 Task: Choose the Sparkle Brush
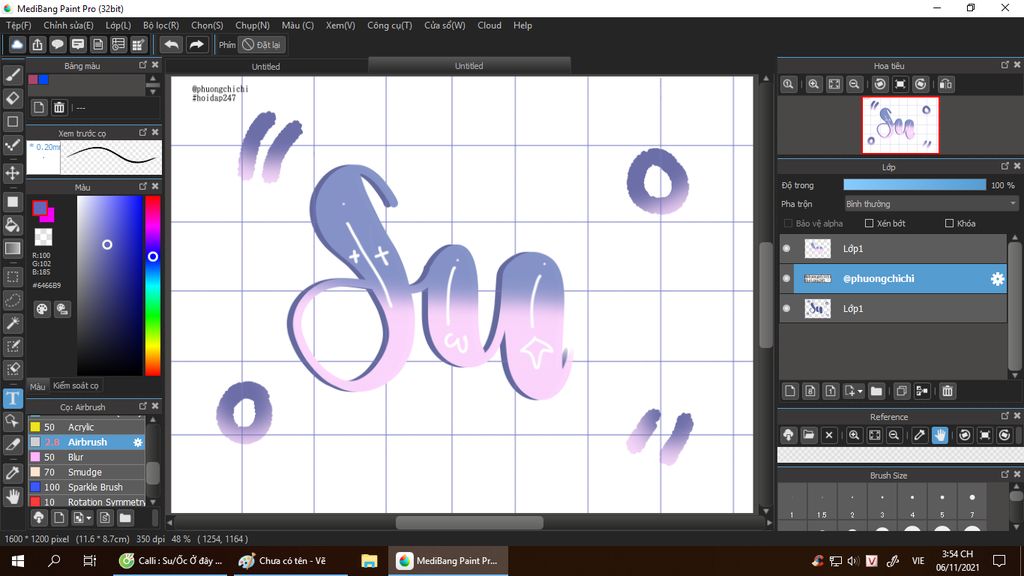[x=86, y=487]
